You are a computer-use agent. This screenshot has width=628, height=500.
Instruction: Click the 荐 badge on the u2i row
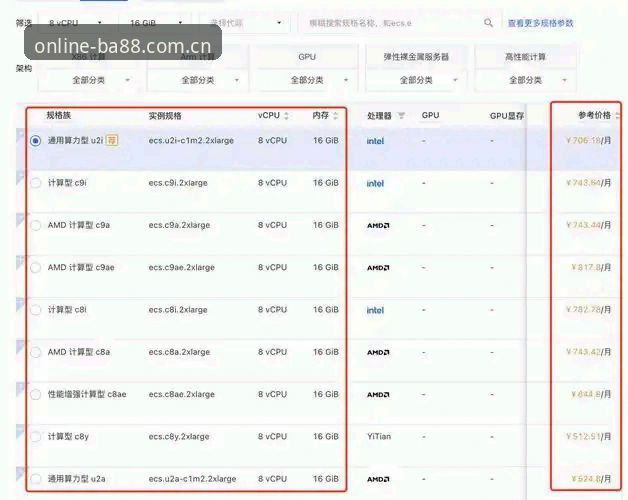tap(112, 140)
